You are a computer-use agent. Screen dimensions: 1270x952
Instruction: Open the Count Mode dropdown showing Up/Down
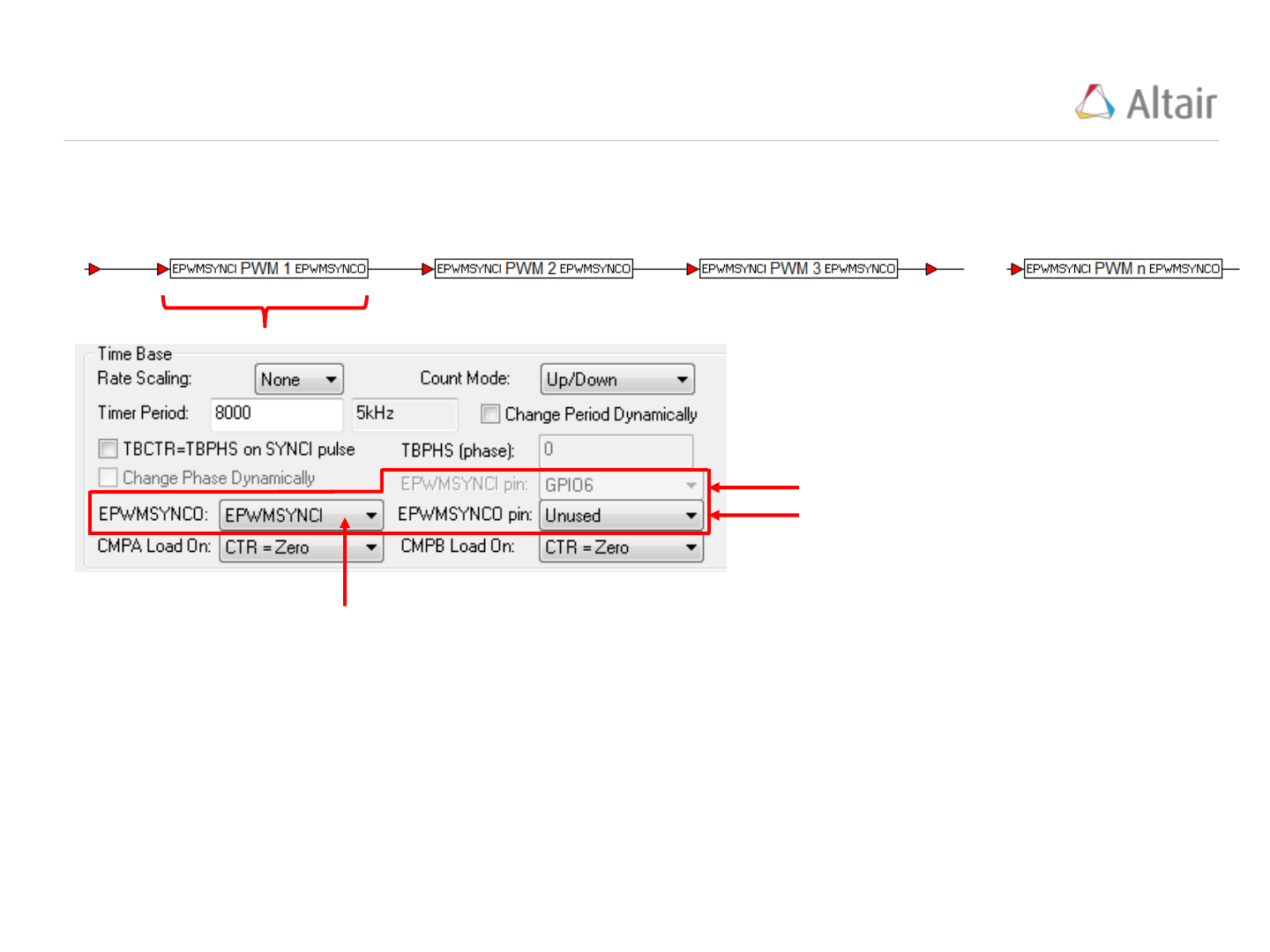point(617,380)
